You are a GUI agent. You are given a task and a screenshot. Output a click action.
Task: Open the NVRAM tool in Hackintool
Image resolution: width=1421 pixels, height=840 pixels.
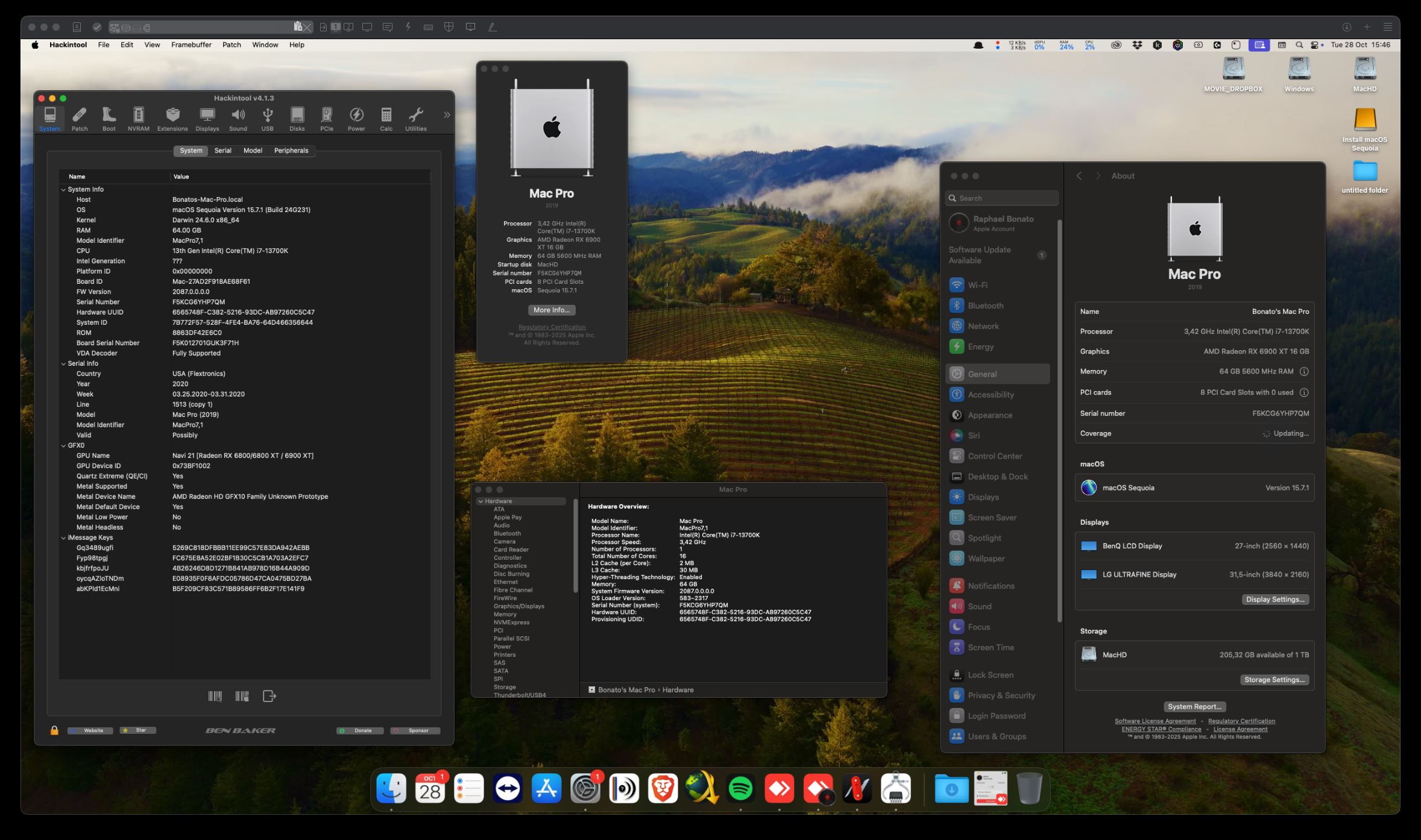coord(138,119)
